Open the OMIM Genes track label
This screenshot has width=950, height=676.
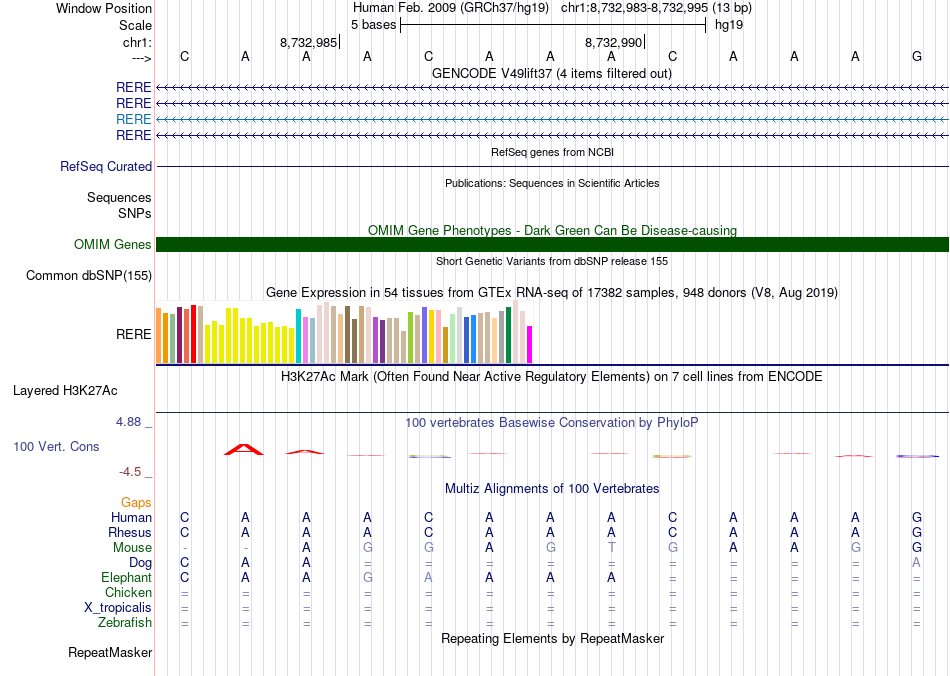pos(113,244)
